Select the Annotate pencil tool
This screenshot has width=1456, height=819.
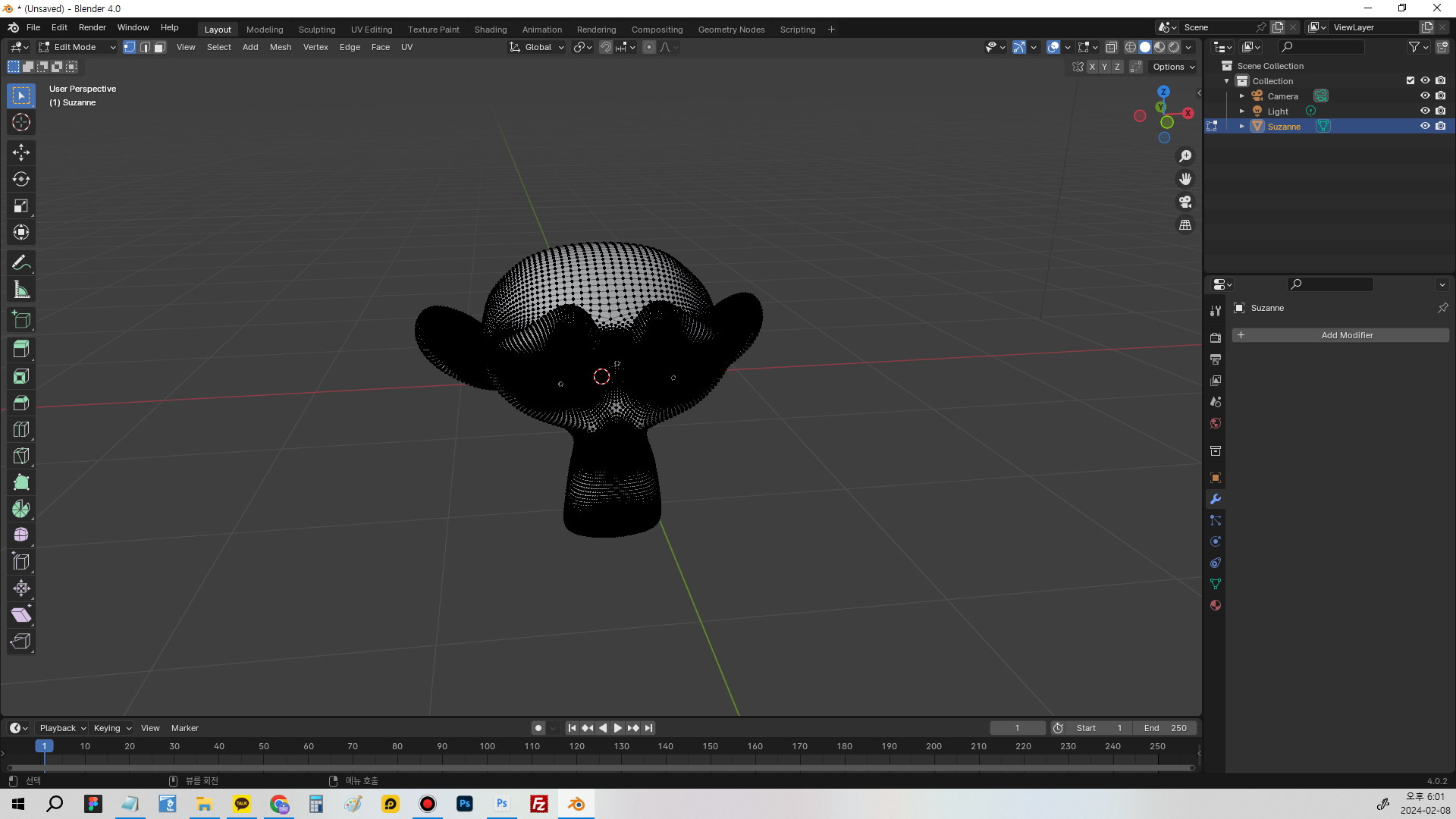(x=21, y=263)
